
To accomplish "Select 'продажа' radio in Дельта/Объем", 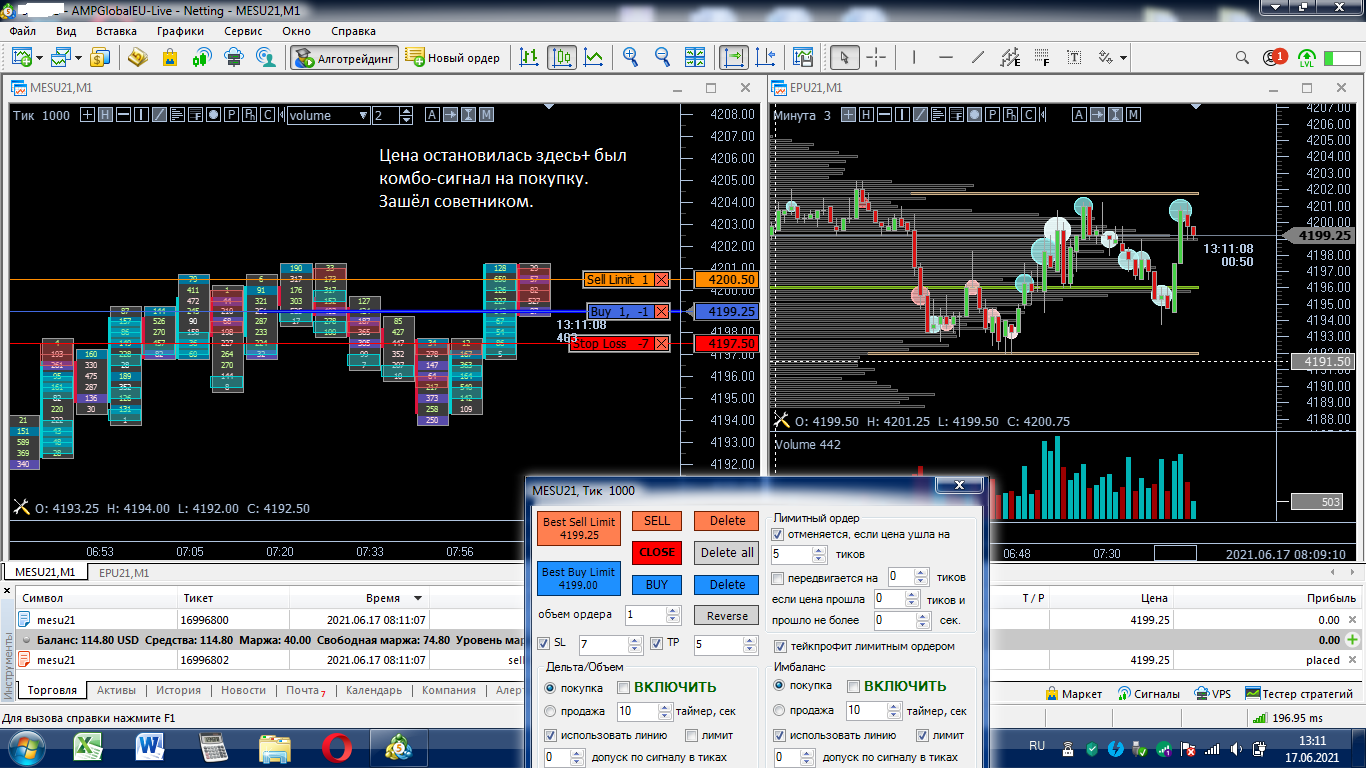I will tap(550, 711).
